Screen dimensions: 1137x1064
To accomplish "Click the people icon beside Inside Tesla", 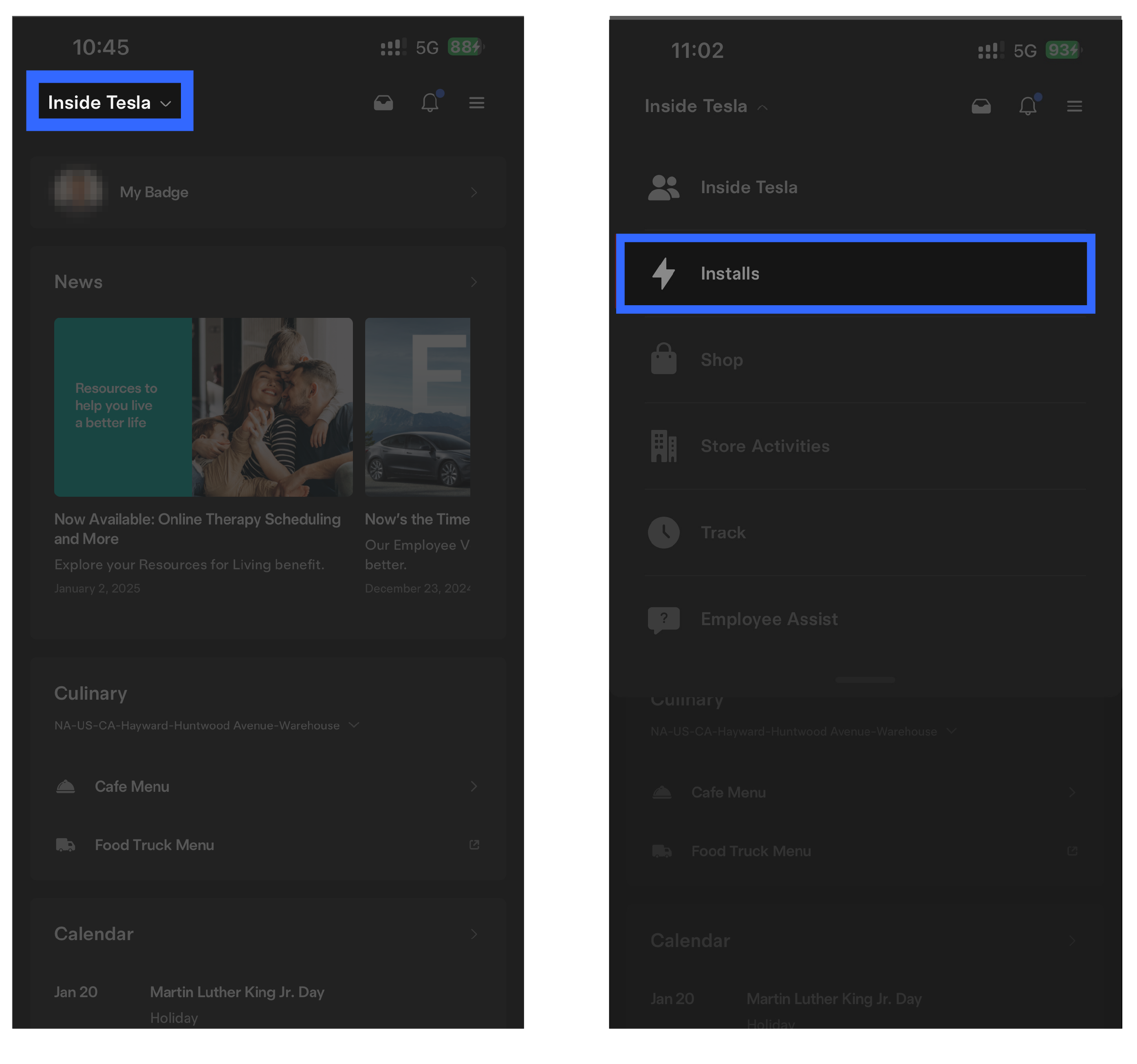I will [x=663, y=187].
